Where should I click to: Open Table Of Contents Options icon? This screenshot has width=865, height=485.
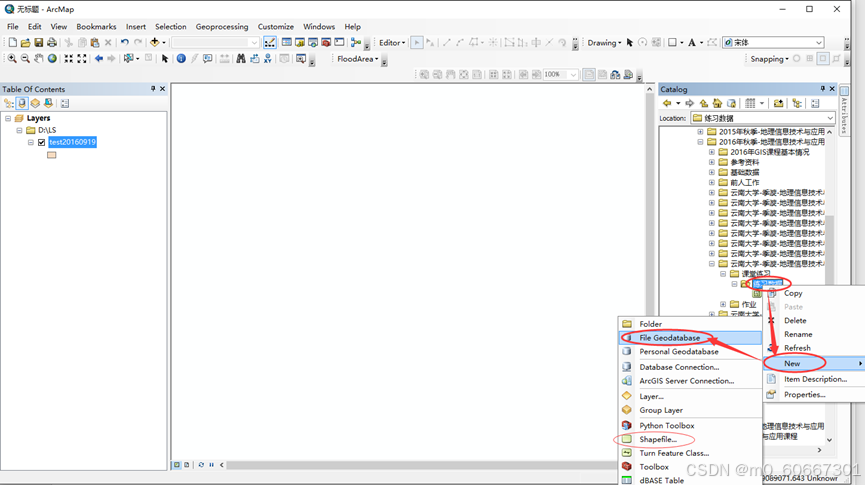point(65,103)
